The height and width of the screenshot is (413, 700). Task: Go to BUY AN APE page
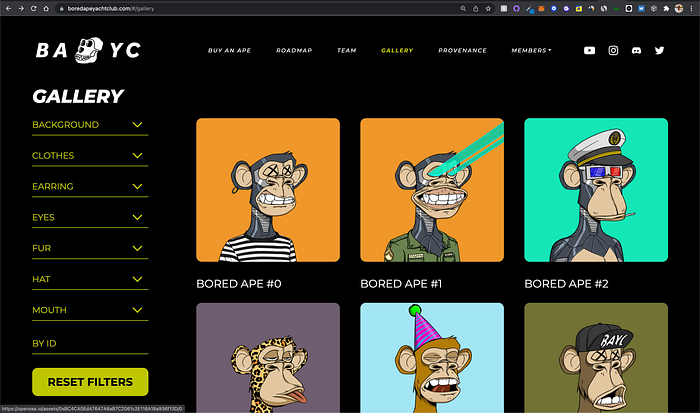229,50
